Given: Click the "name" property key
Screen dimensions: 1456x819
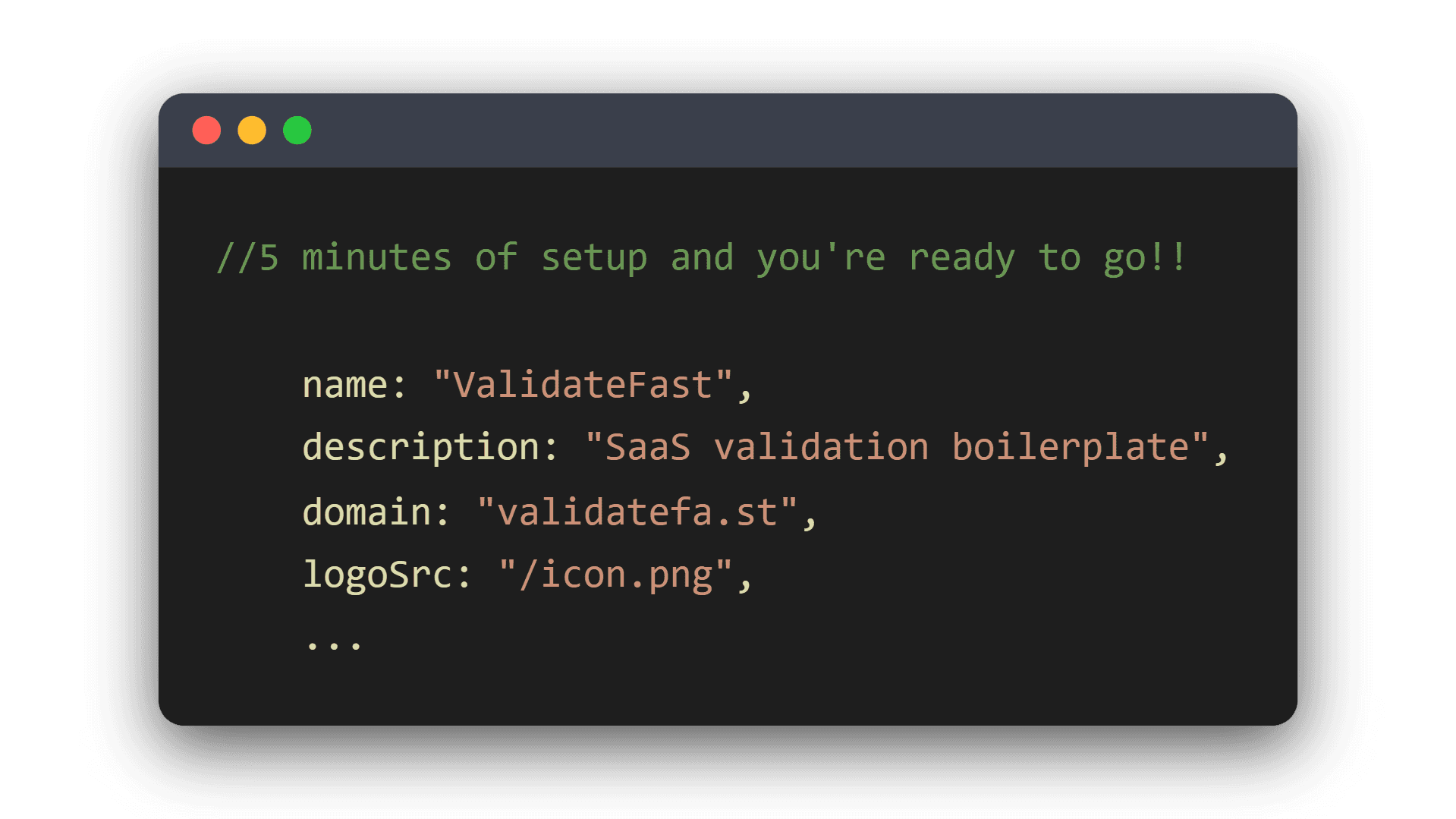Looking at the screenshot, I should click(x=345, y=385).
